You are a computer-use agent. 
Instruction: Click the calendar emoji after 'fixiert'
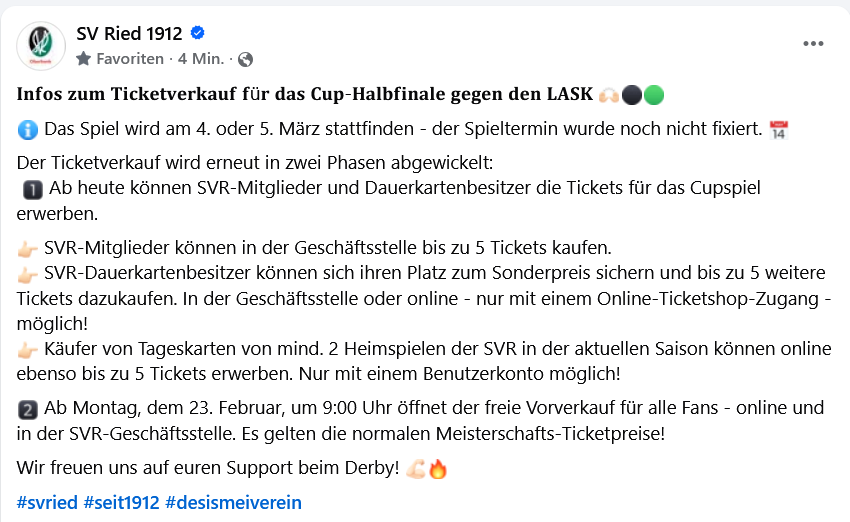click(x=779, y=130)
